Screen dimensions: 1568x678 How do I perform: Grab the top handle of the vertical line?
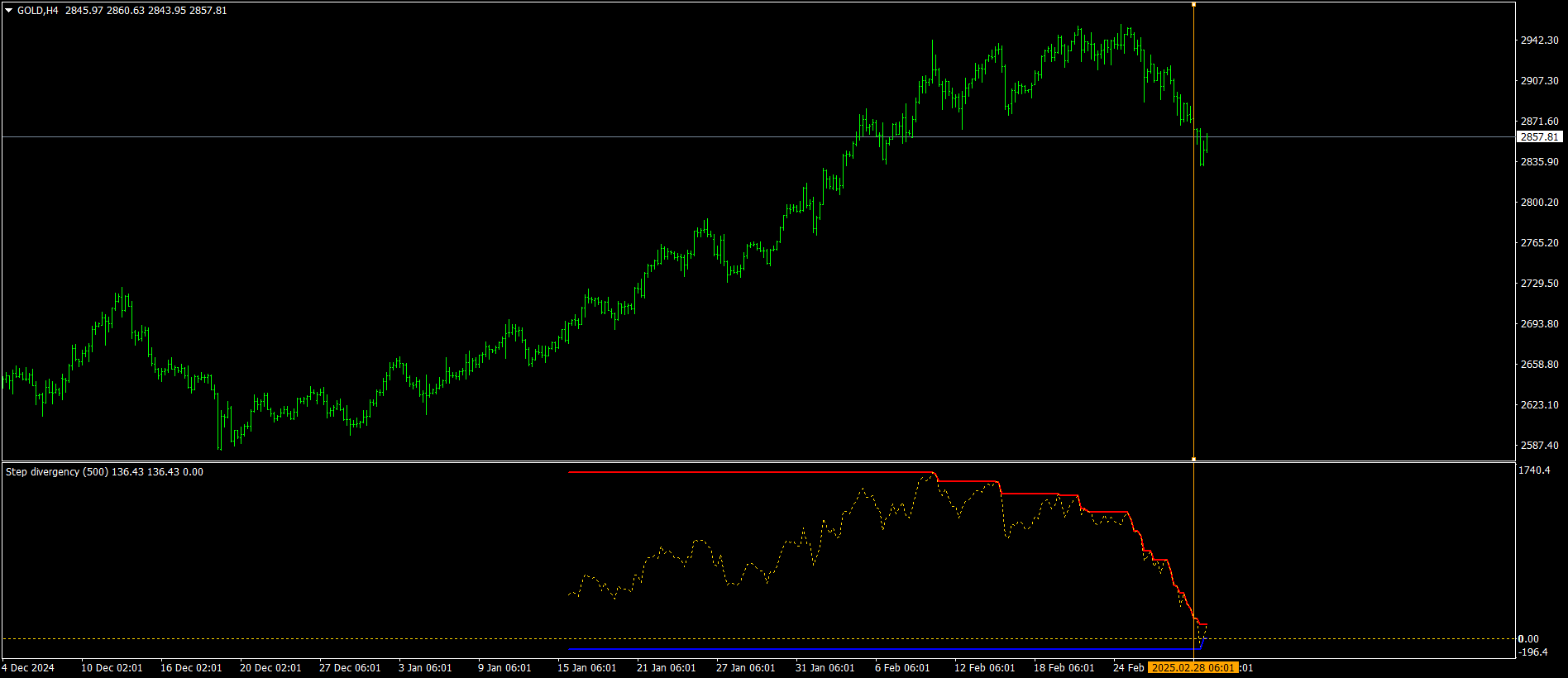coord(1193,4)
